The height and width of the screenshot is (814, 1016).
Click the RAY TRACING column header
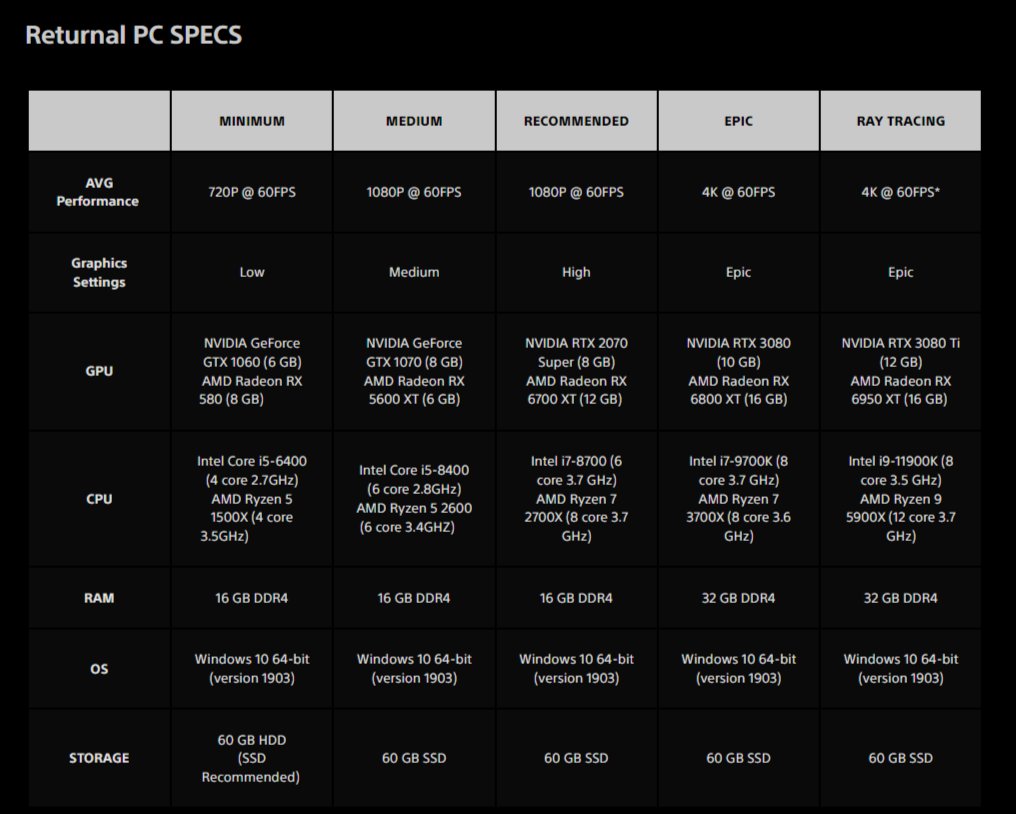click(901, 121)
